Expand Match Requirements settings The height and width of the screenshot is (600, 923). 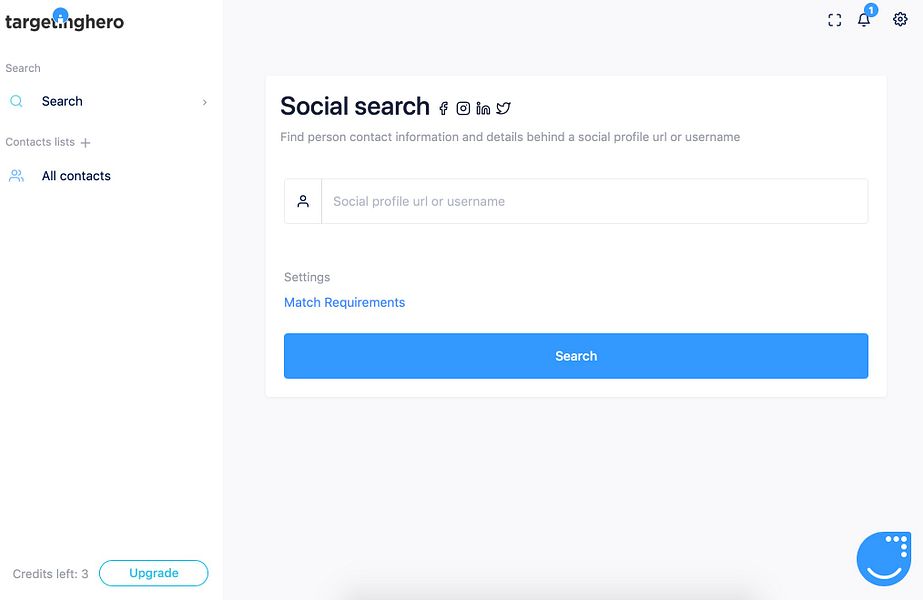pyautogui.click(x=344, y=302)
